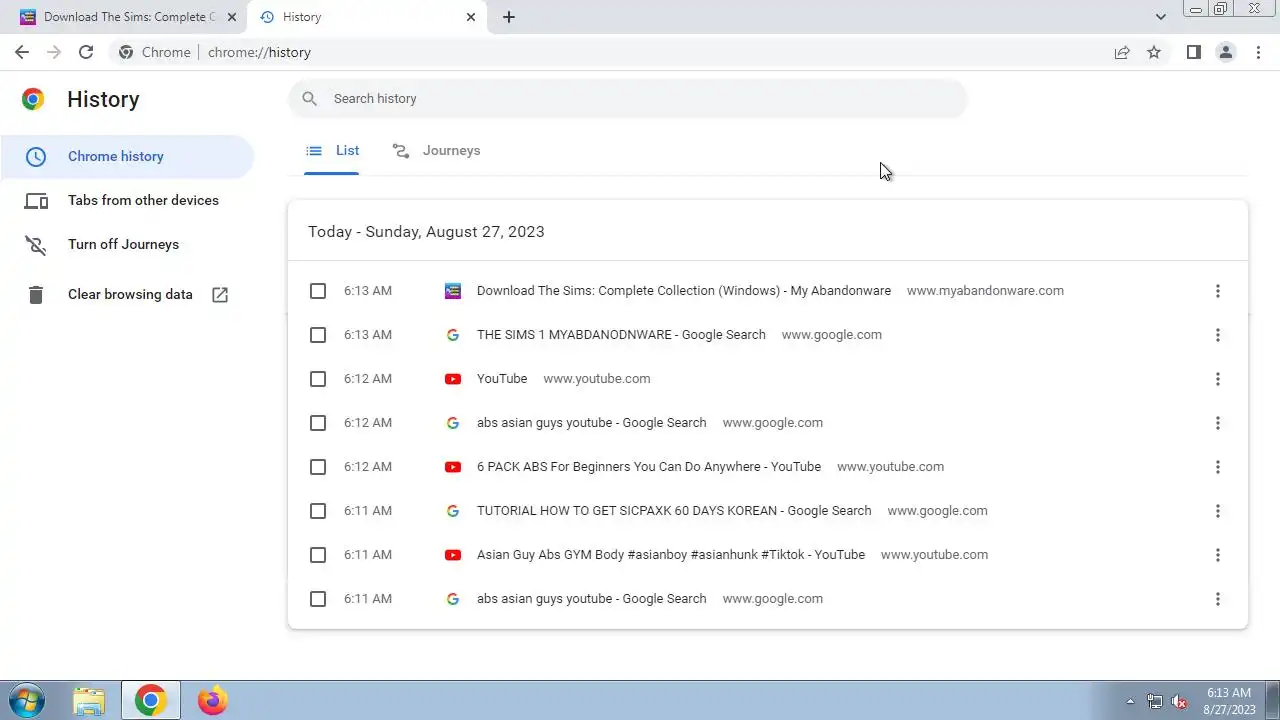Go back with the browser back arrow
Image resolution: width=1280 pixels, height=720 pixels.
pyautogui.click(x=22, y=52)
